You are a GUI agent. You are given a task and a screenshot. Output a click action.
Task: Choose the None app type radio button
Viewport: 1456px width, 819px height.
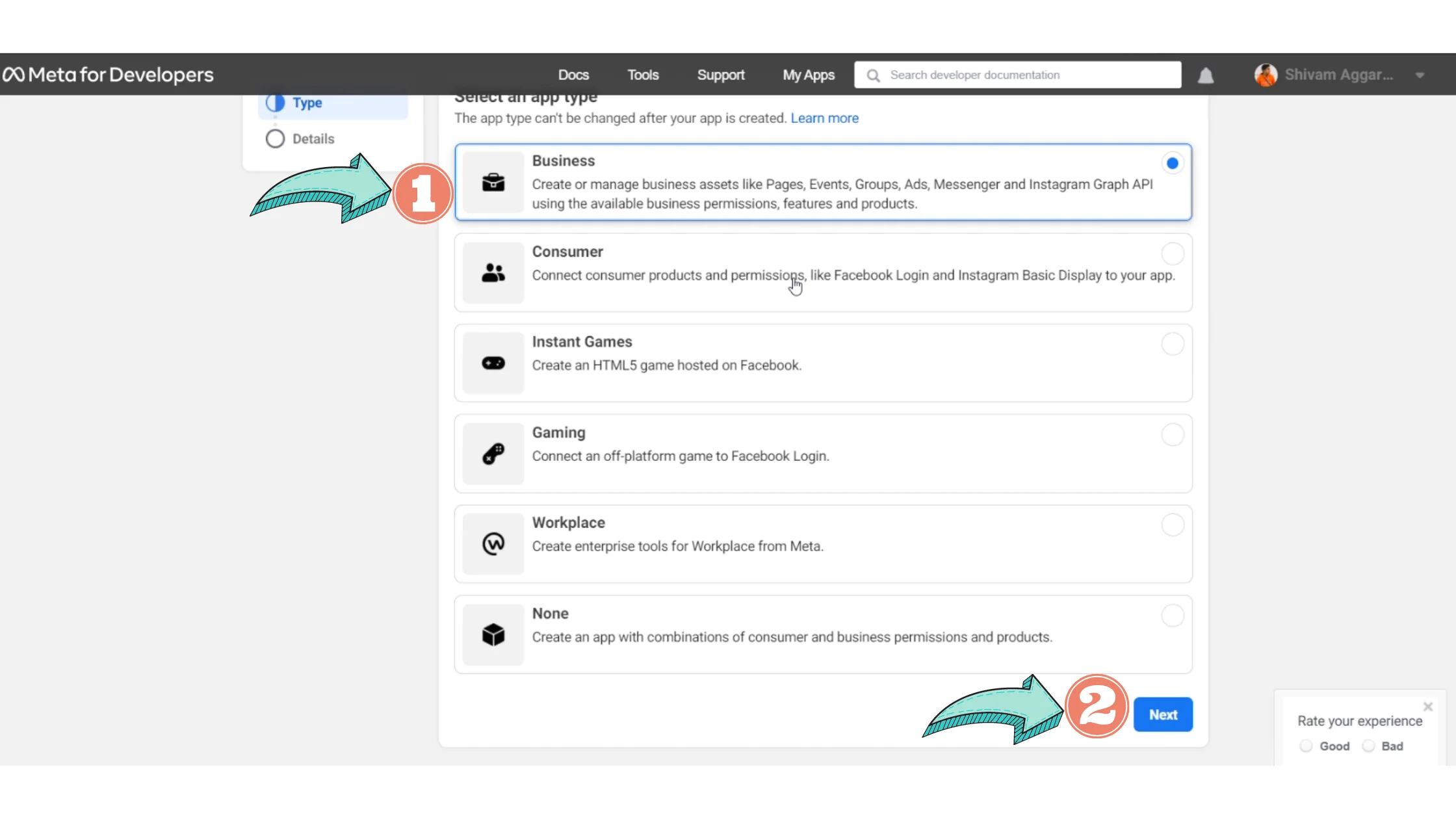(1172, 616)
